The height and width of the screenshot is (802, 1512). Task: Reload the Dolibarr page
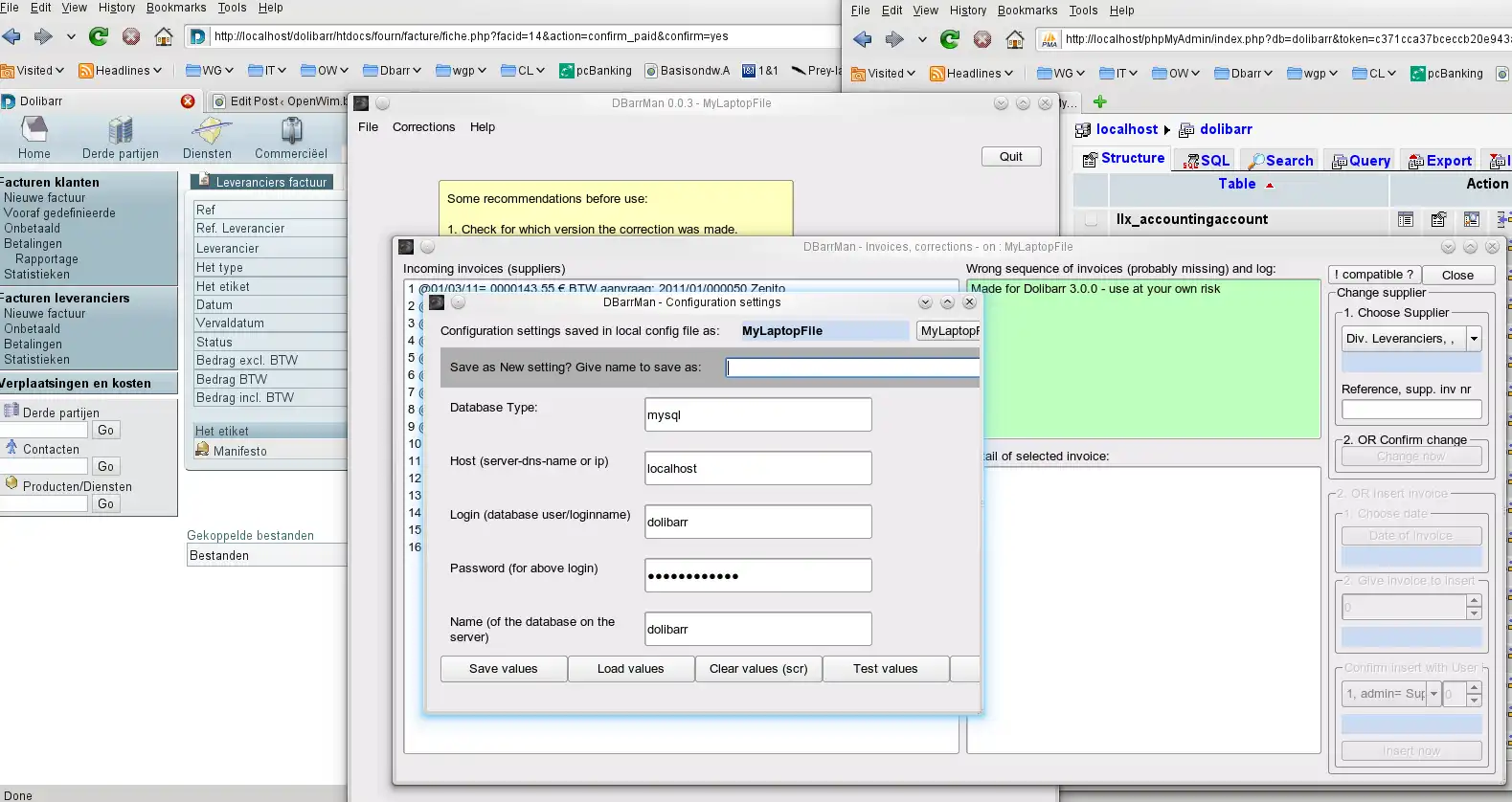99,36
